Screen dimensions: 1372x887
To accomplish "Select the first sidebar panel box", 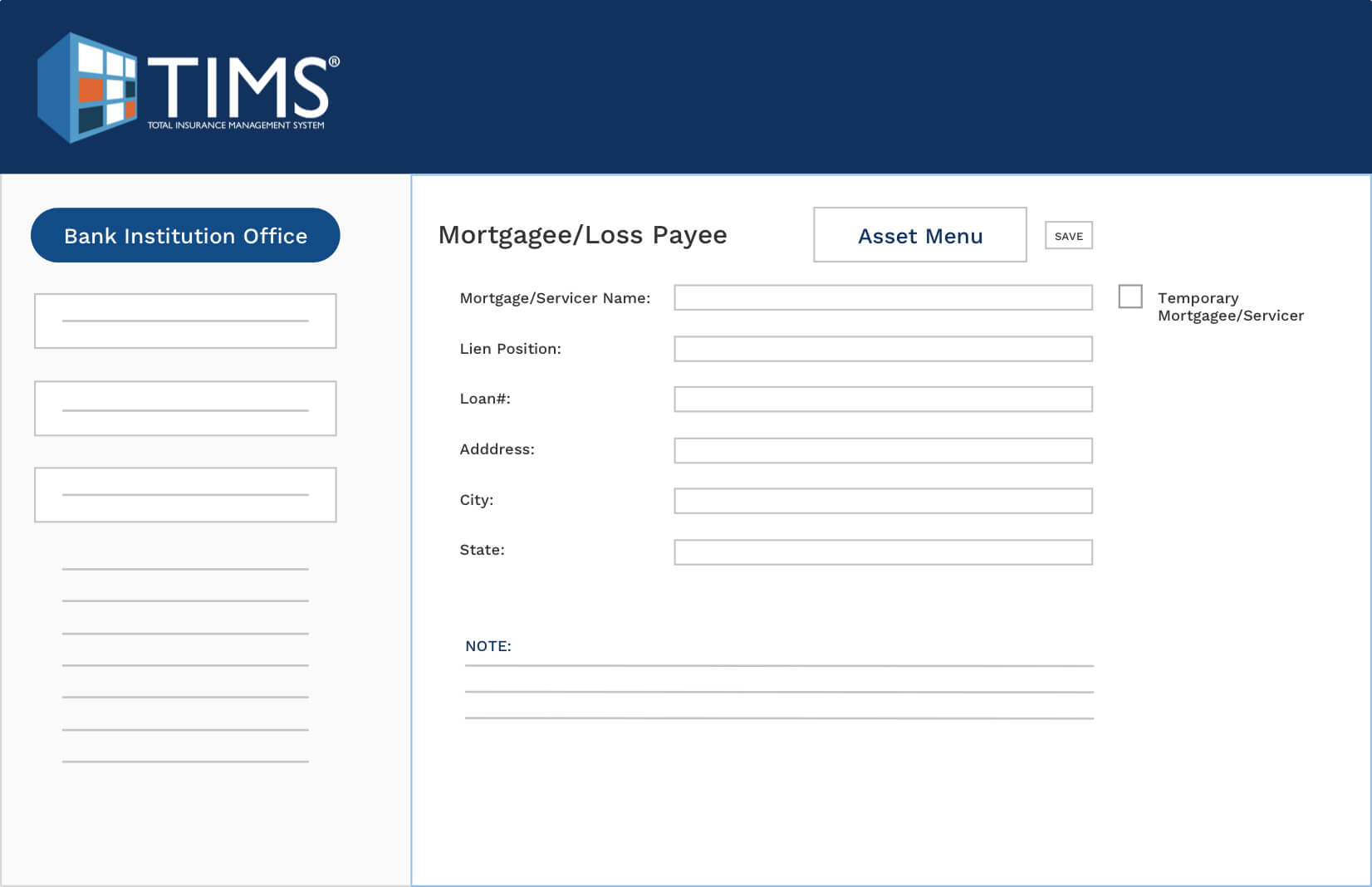I will (184, 321).
